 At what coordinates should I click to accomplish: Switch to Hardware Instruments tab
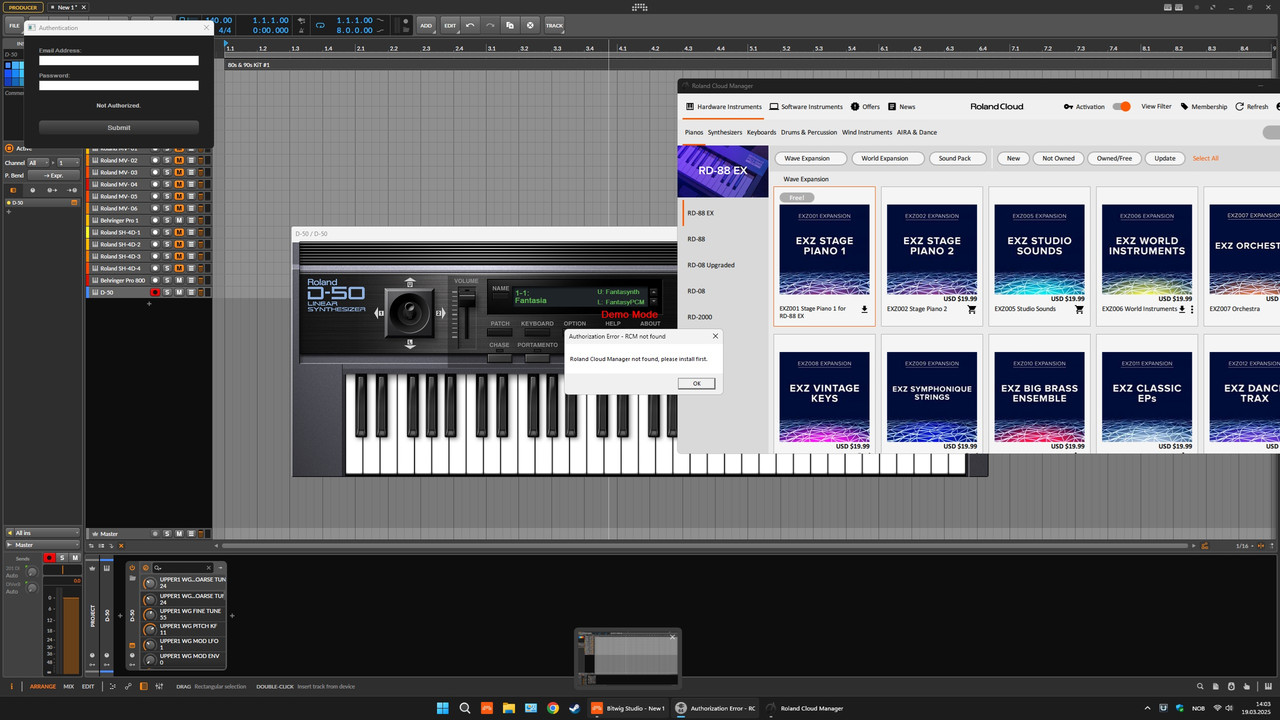pyautogui.click(x=723, y=107)
